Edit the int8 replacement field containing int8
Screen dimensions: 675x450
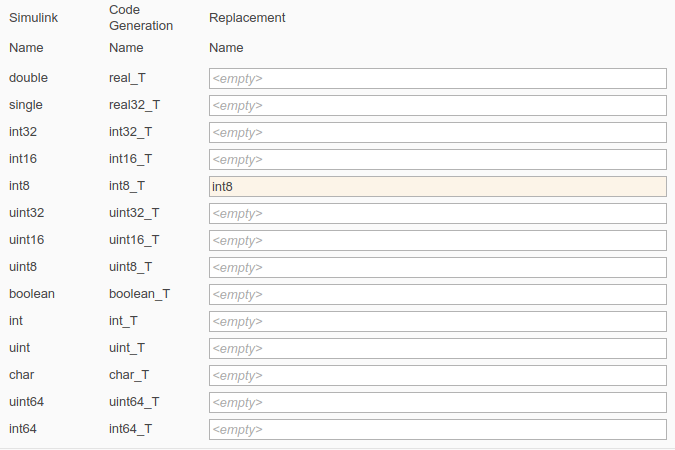coord(437,186)
